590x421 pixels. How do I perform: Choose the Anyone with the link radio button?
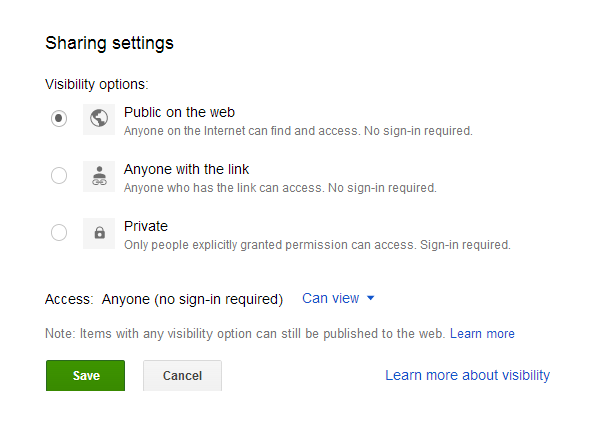(59, 176)
